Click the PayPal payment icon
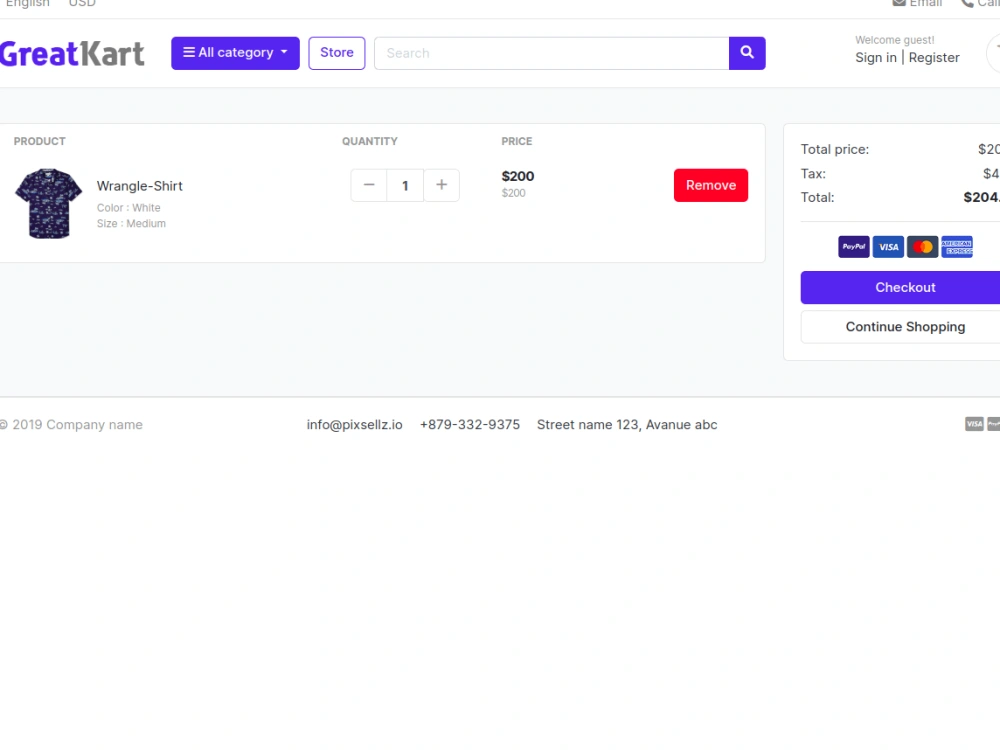This screenshot has height=750, width=1000. [x=854, y=247]
